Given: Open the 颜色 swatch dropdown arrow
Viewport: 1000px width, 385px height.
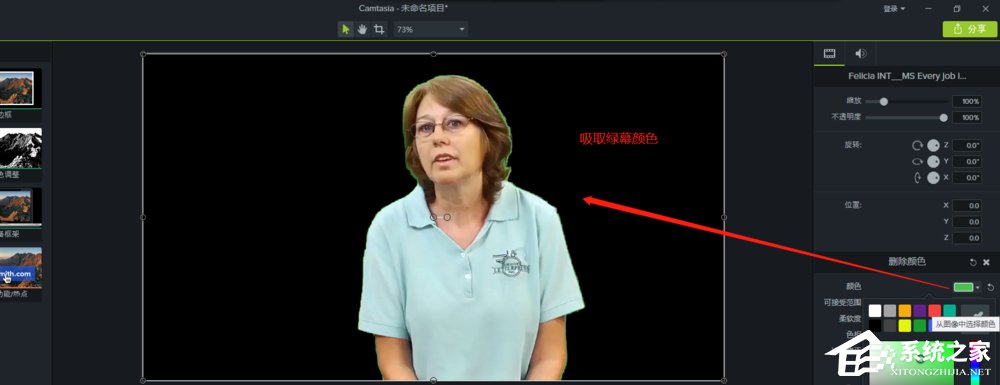Looking at the screenshot, I should tap(978, 287).
